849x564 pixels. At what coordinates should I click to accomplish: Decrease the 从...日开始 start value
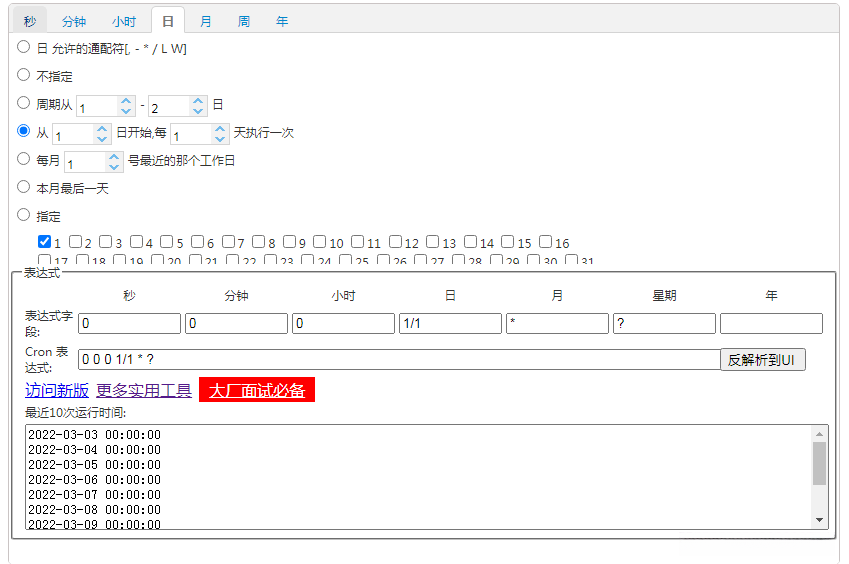coord(102,139)
